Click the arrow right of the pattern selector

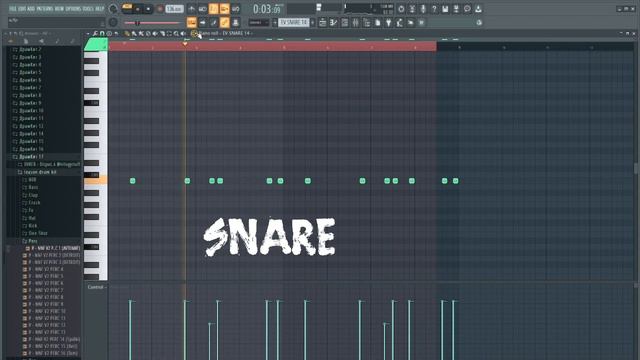point(313,22)
